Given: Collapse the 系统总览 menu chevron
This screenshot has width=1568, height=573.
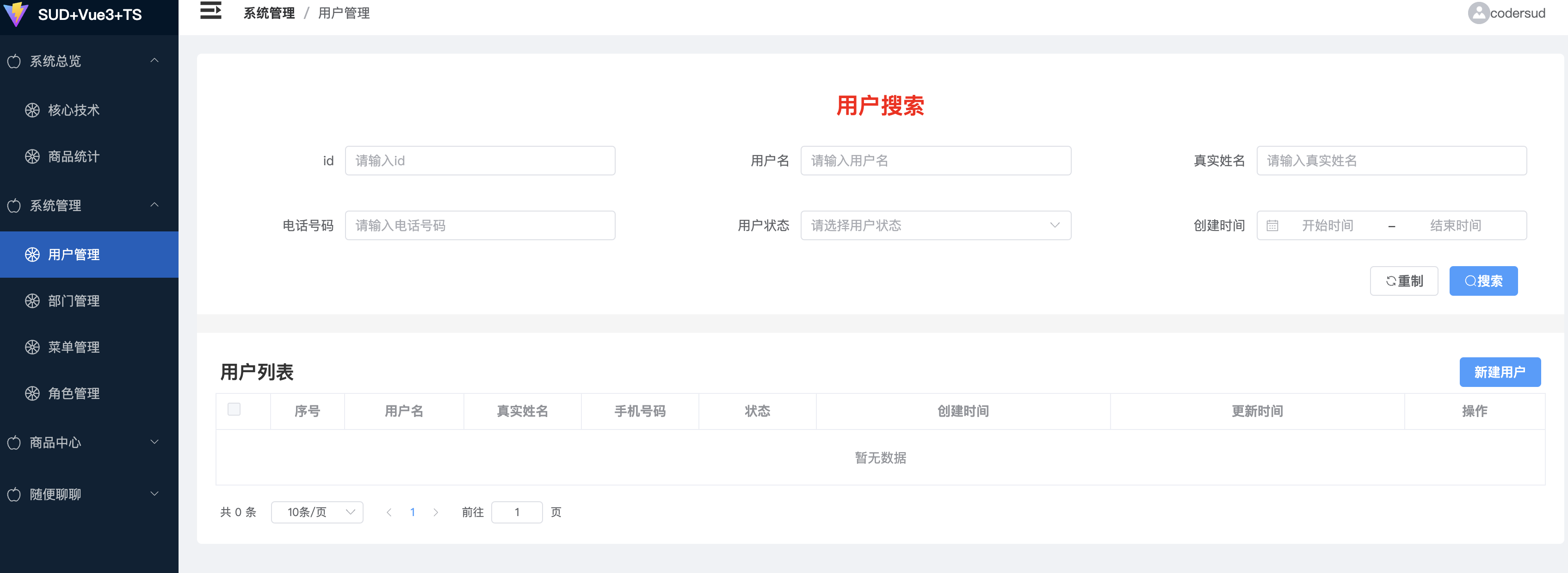Looking at the screenshot, I should (x=154, y=60).
